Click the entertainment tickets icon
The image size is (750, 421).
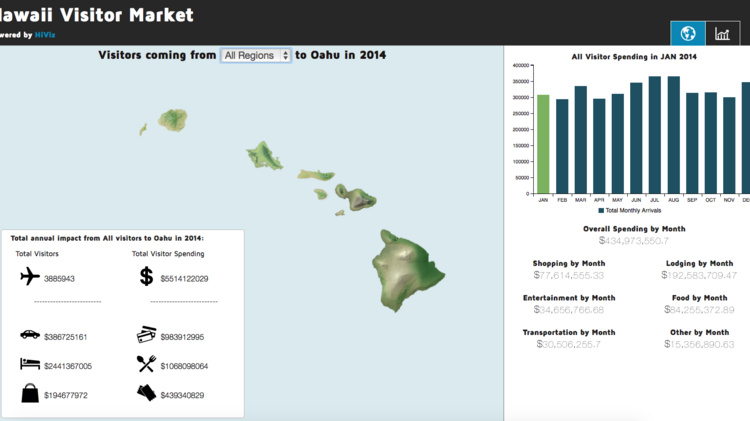[x=147, y=394]
